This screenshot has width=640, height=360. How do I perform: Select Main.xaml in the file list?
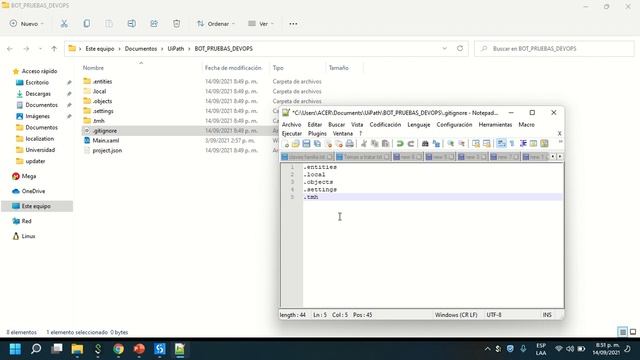tap(106, 140)
